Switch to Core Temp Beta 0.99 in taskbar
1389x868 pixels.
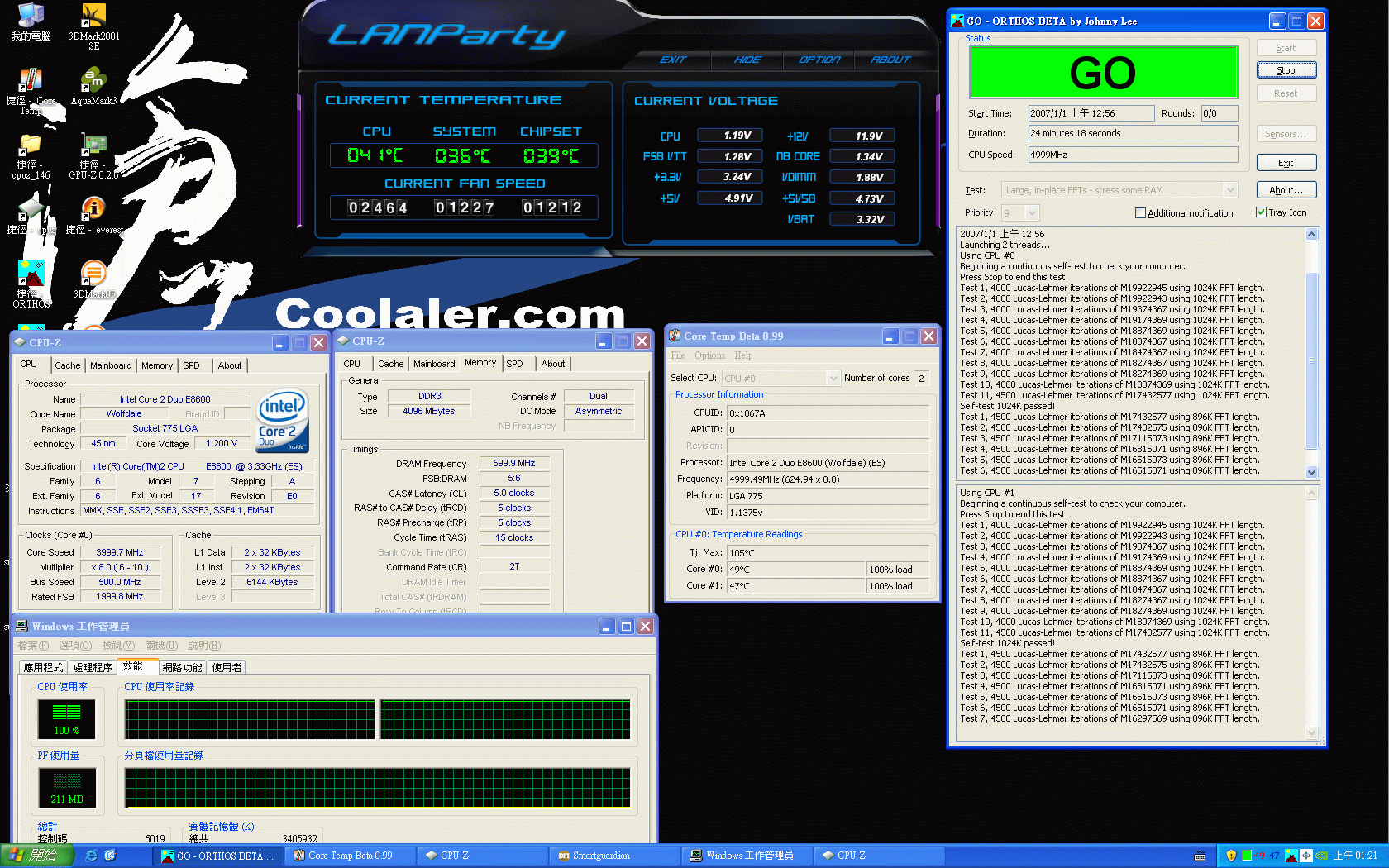click(350, 856)
